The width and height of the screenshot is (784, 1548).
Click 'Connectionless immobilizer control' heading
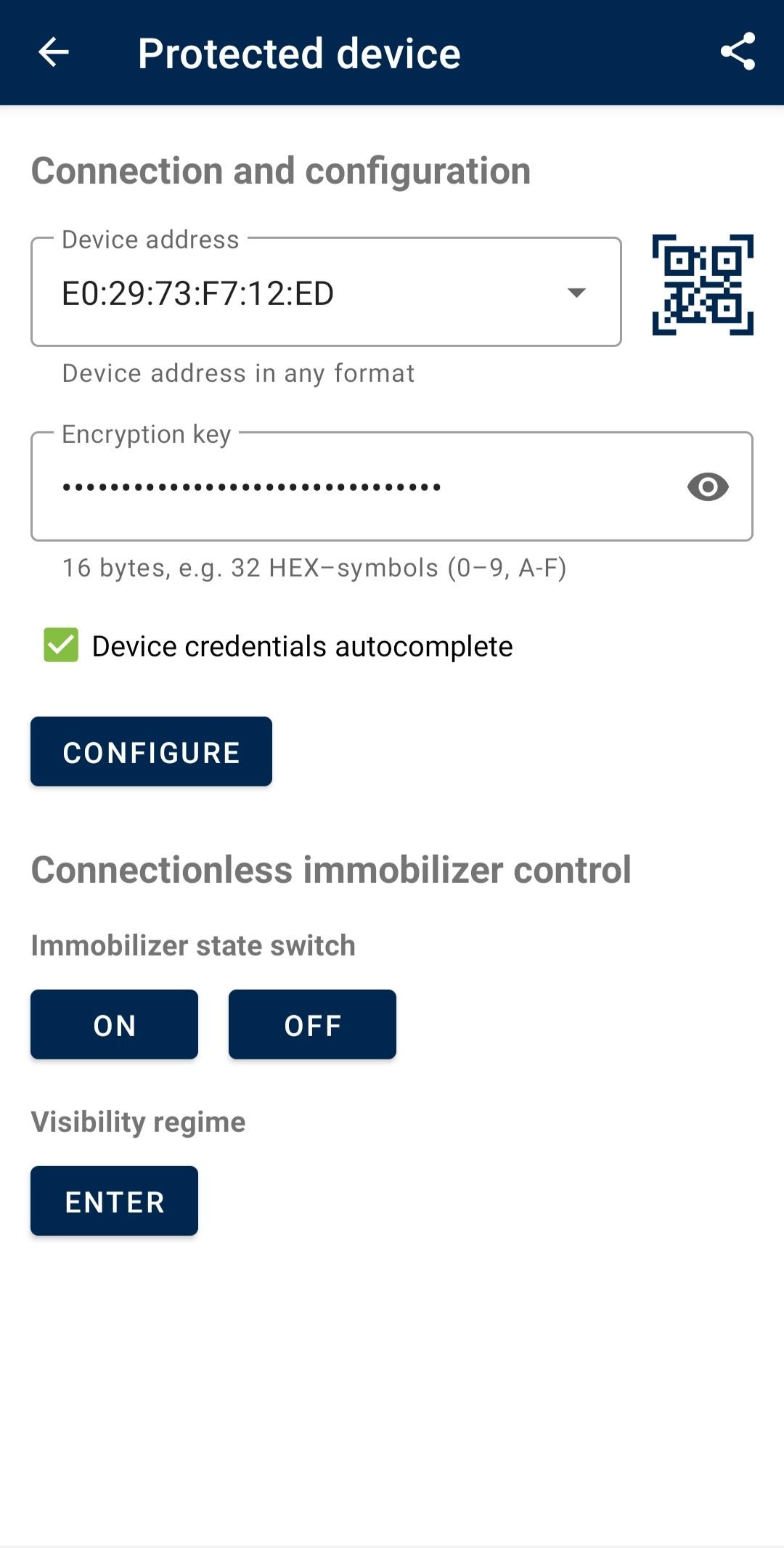[331, 870]
